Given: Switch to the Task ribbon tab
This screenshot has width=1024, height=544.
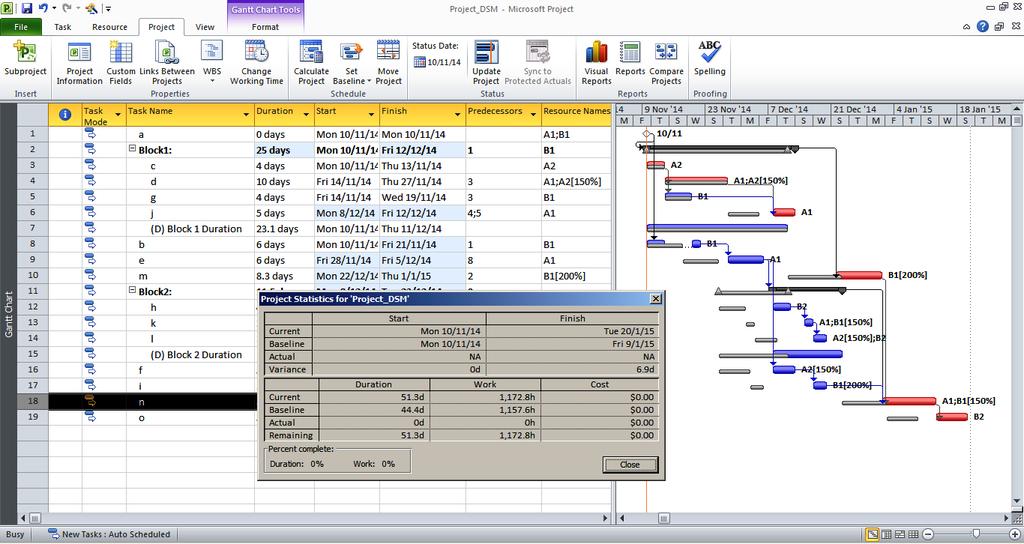Looking at the screenshot, I should (63, 27).
